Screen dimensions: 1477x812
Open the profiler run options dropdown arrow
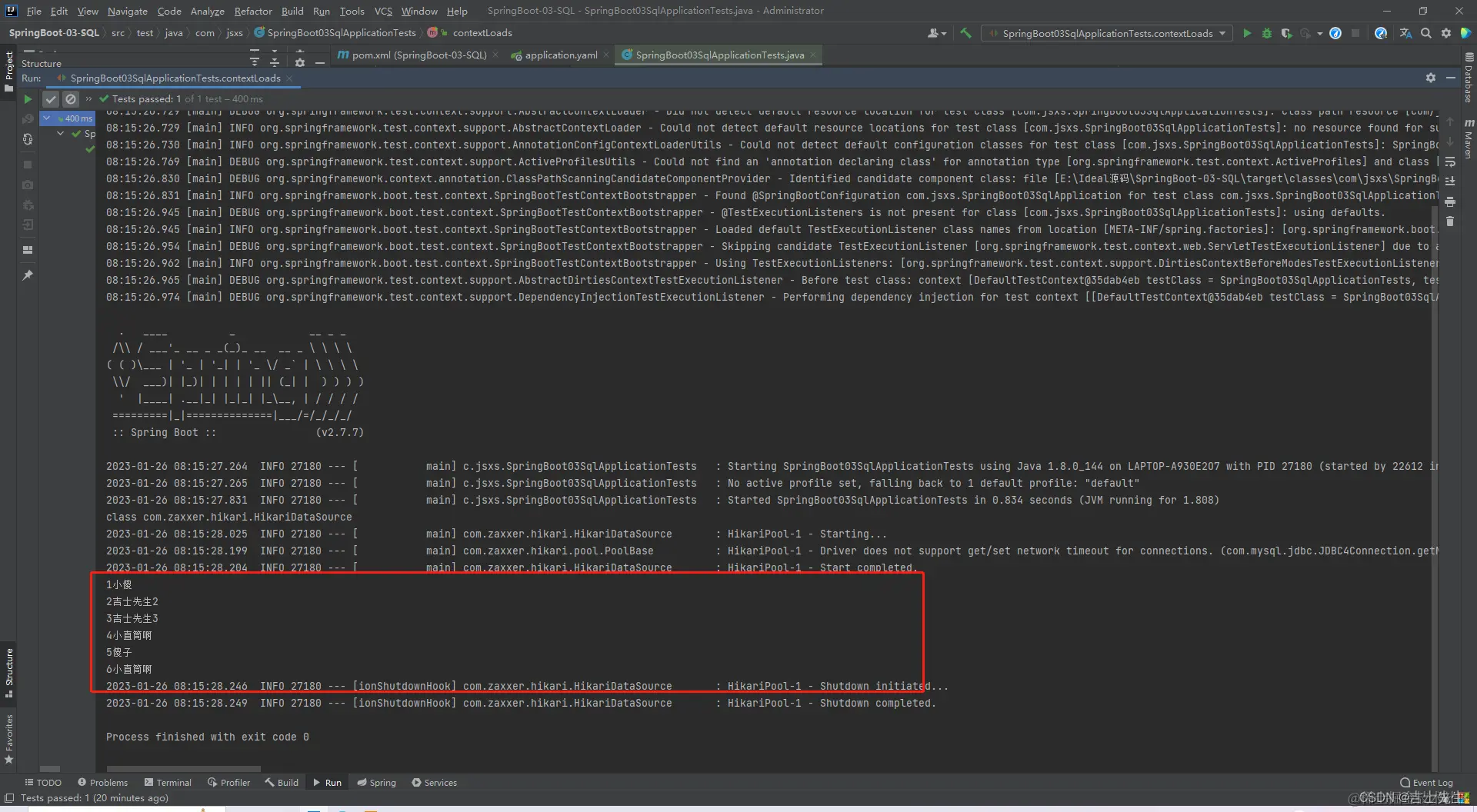point(1320,33)
